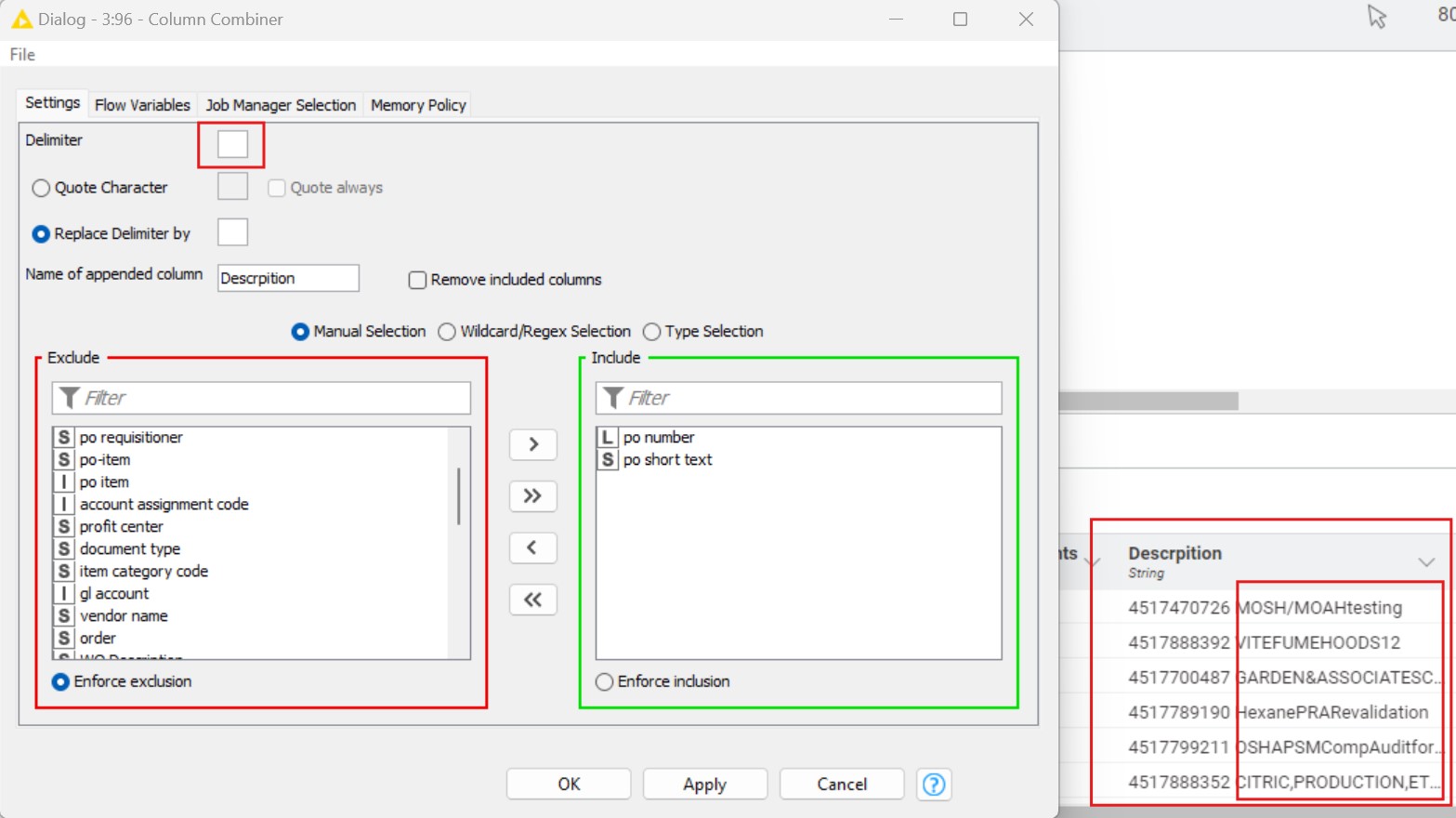Click the KNIME warning icon in title bar
This screenshot has height=818, width=1456.
(19, 19)
